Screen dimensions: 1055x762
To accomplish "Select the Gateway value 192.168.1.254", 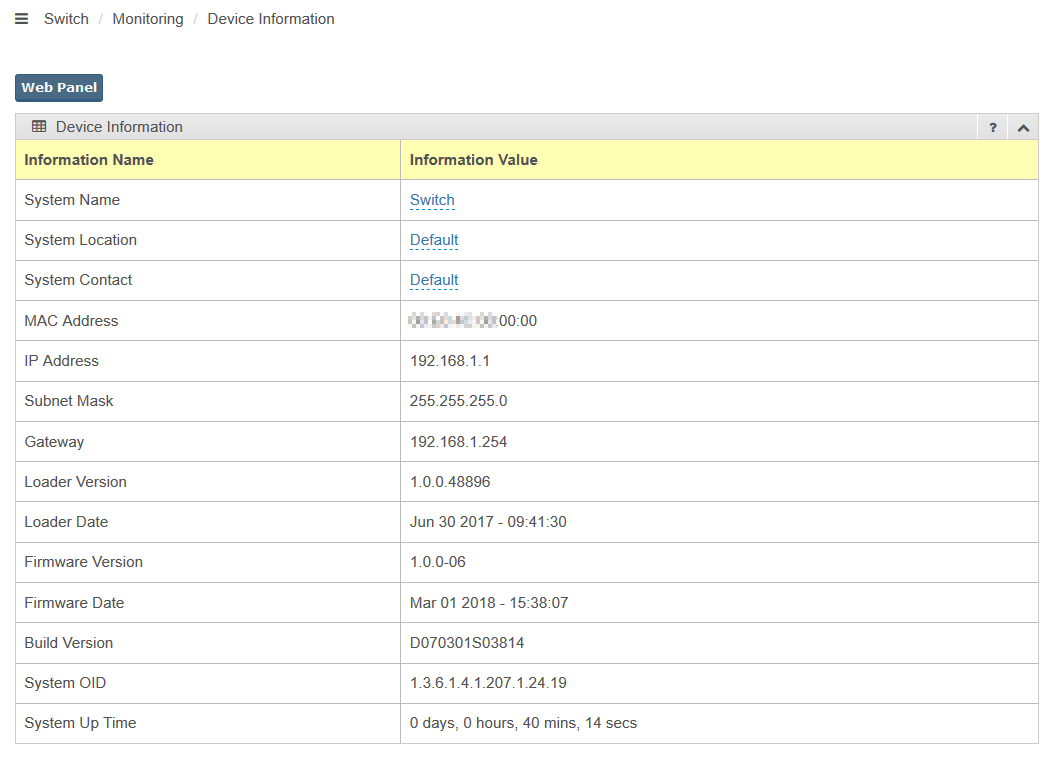I will tap(458, 442).
